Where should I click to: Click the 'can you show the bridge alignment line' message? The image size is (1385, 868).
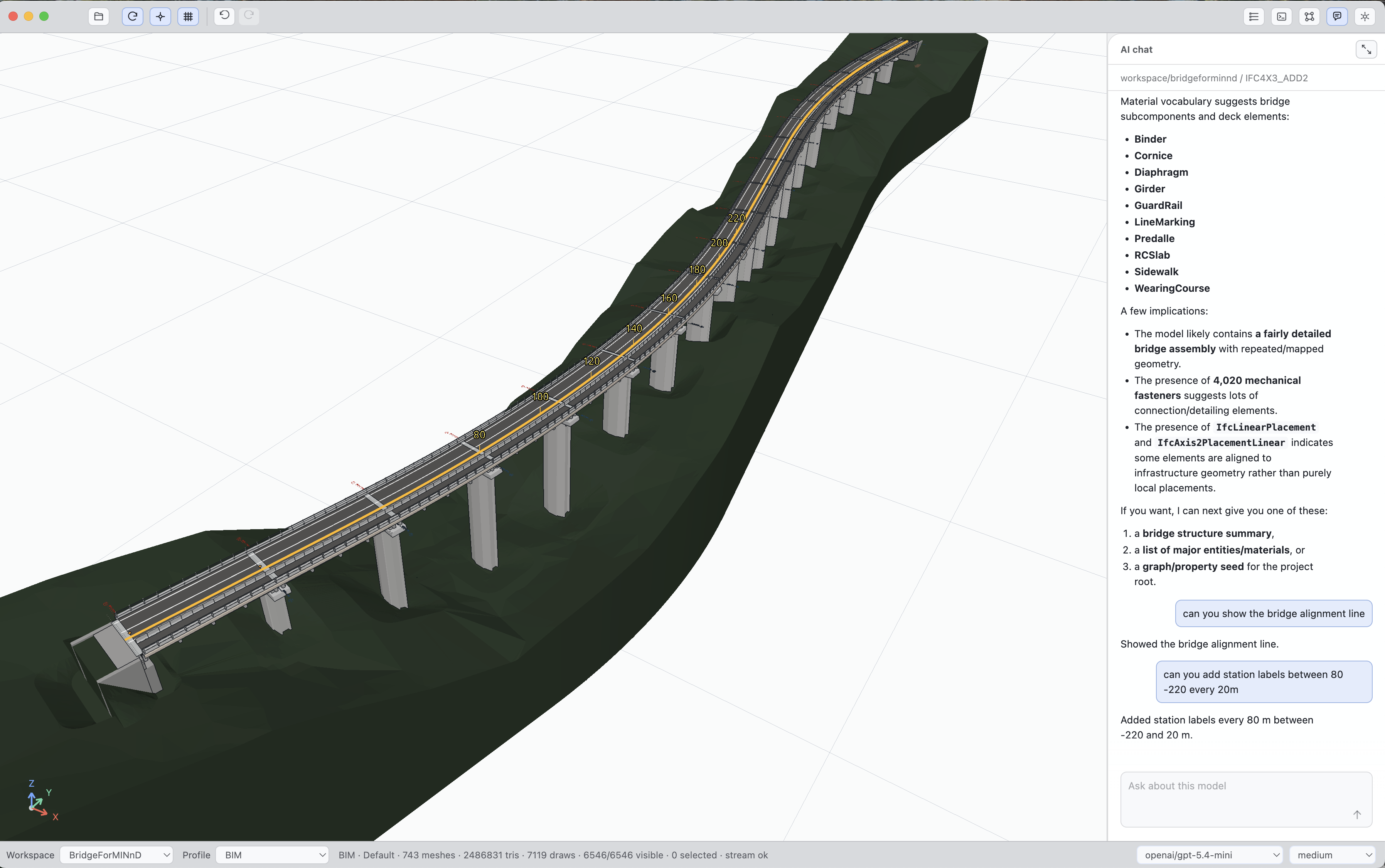pyautogui.click(x=1274, y=614)
